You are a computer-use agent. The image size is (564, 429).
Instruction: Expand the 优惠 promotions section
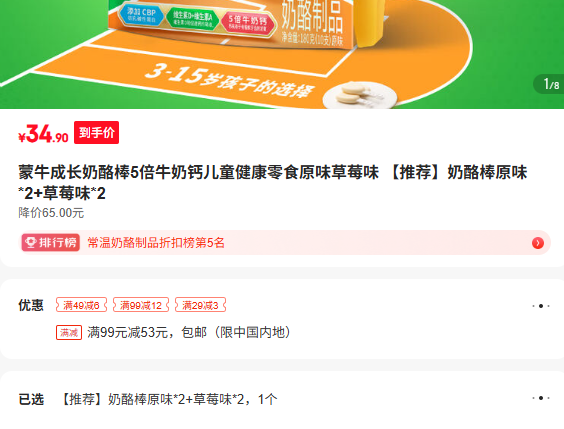tap(282, 319)
